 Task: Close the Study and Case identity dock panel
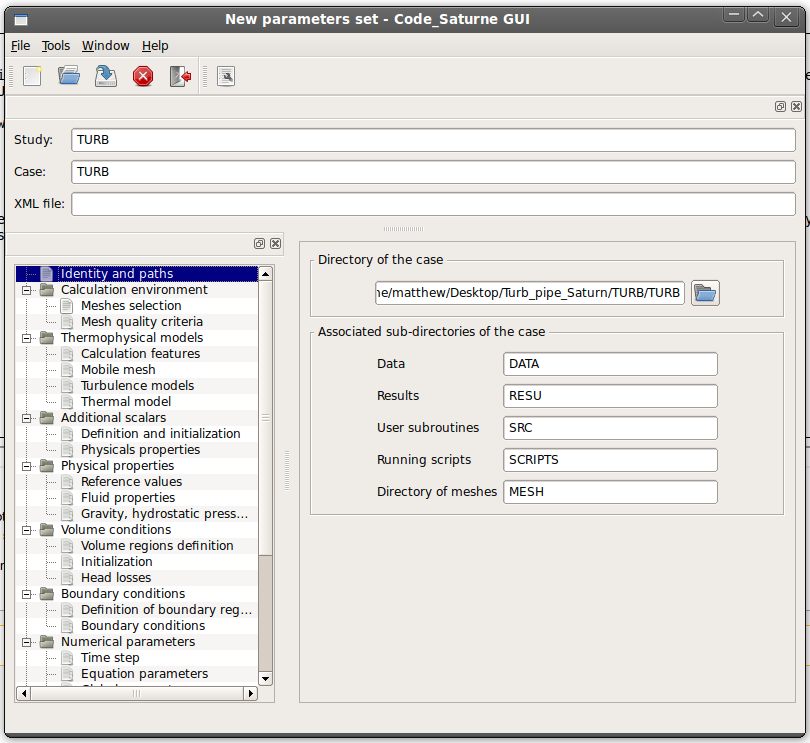coord(797,106)
